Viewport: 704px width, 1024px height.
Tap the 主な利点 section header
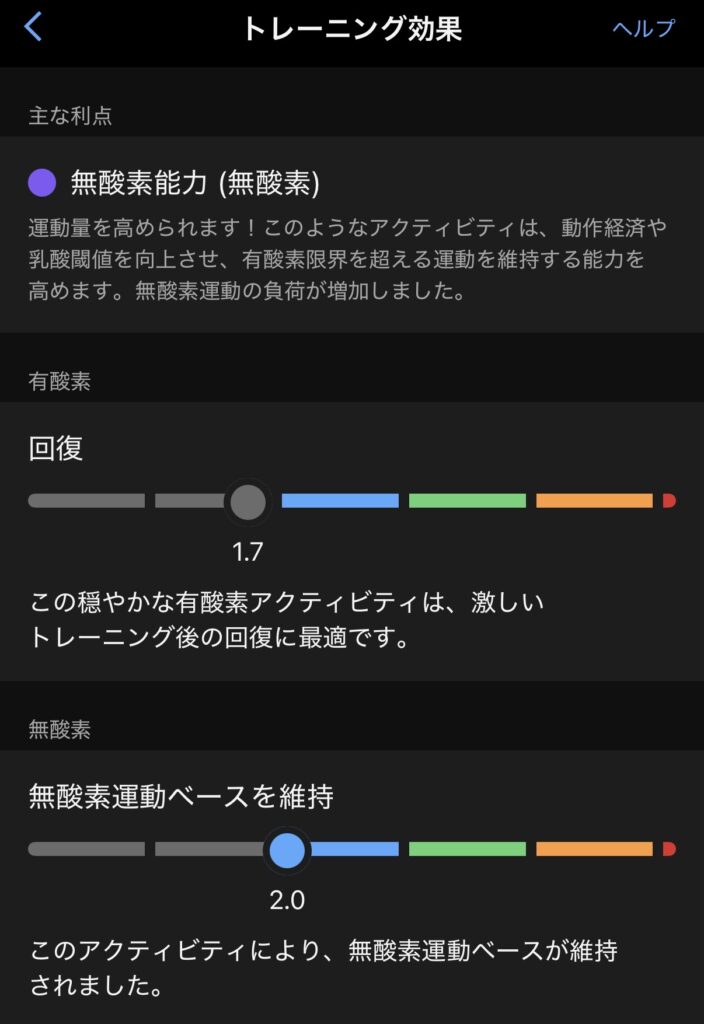pyautogui.click(x=70, y=115)
